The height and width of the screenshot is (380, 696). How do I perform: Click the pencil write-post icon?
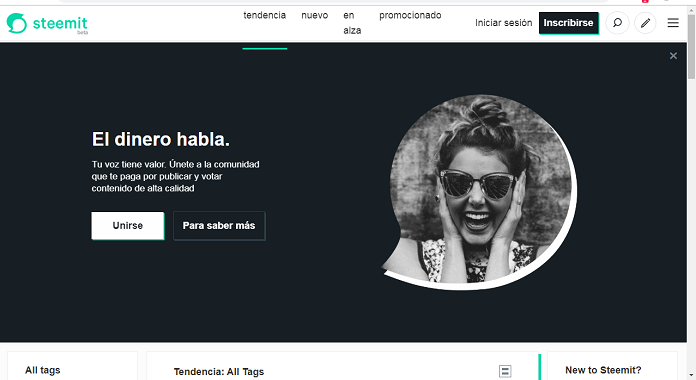[645, 23]
